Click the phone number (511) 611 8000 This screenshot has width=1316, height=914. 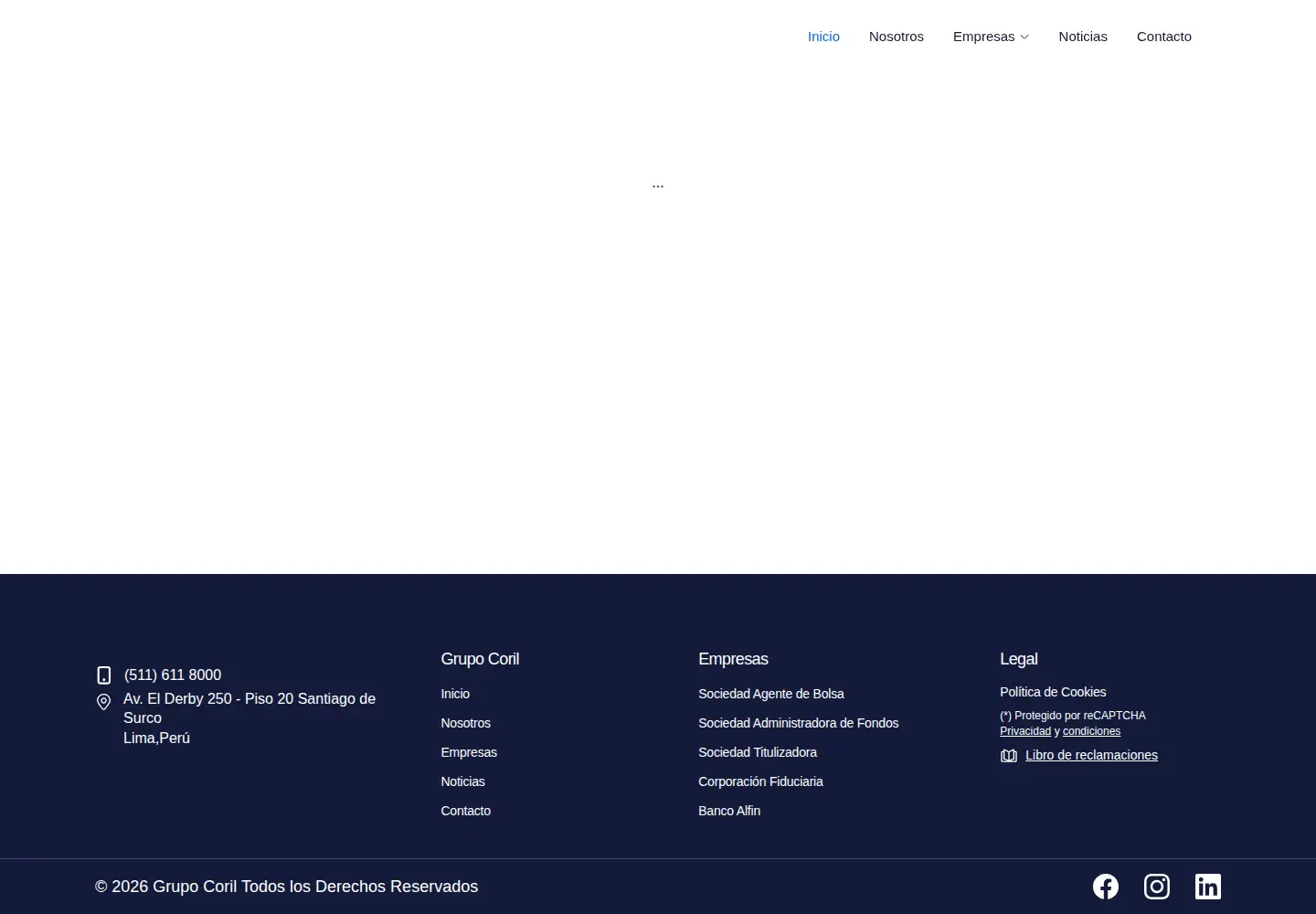pyautogui.click(x=173, y=675)
